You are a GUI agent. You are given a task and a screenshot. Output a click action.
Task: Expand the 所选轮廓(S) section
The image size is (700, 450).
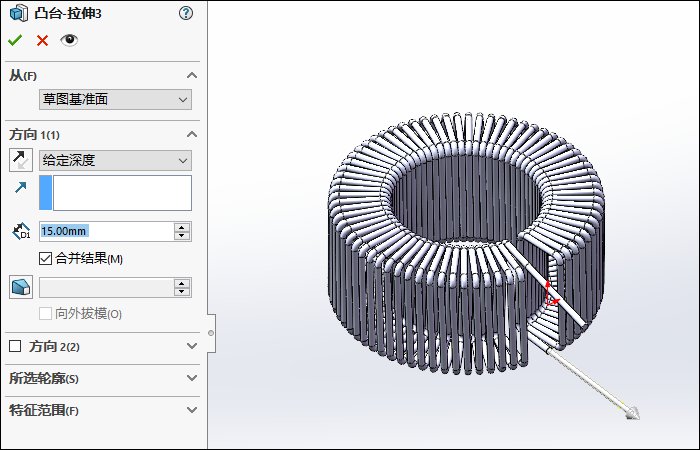pyautogui.click(x=192, y=378)
